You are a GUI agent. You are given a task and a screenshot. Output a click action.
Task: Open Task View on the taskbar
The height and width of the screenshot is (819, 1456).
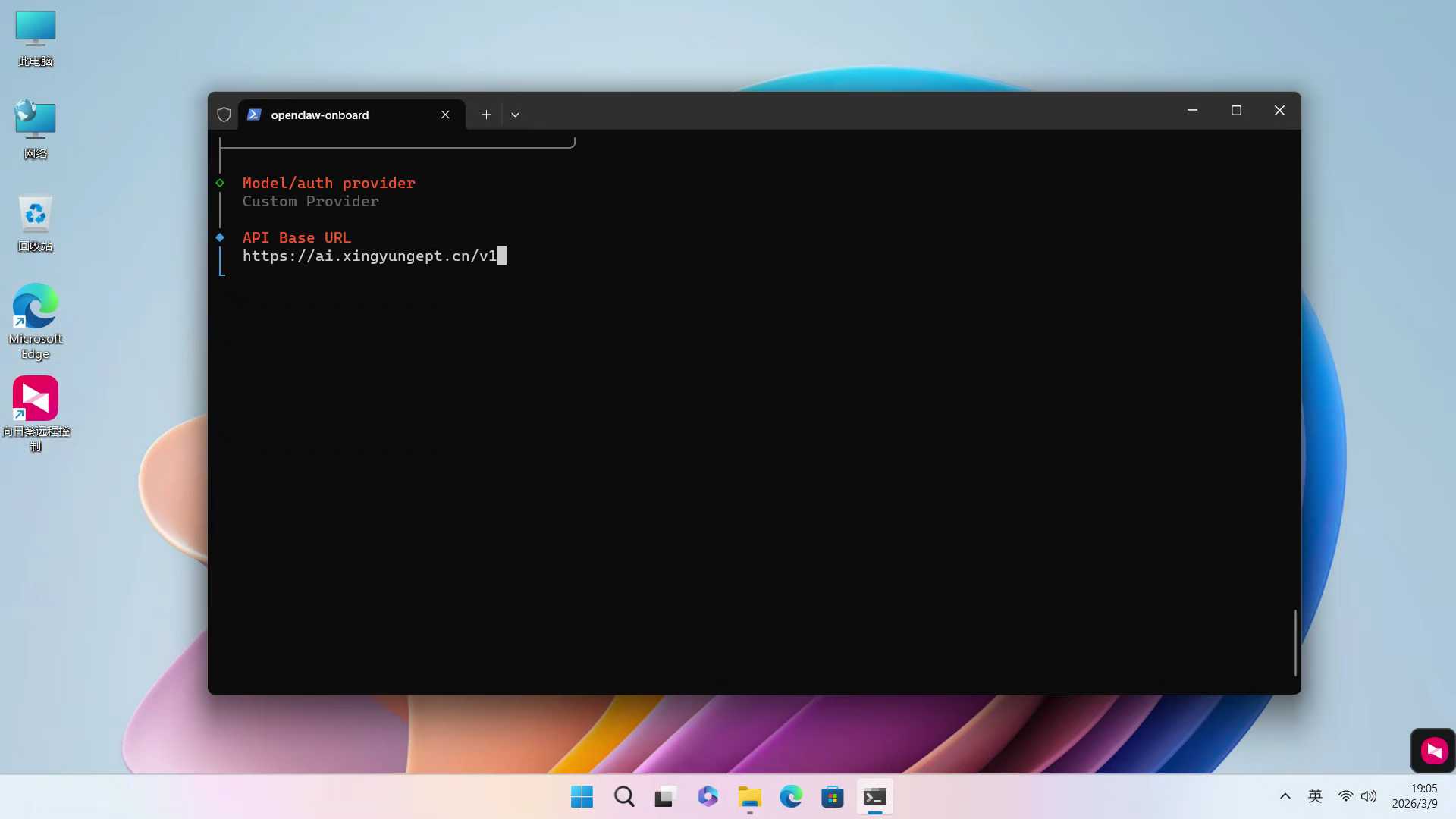[665, 796]
